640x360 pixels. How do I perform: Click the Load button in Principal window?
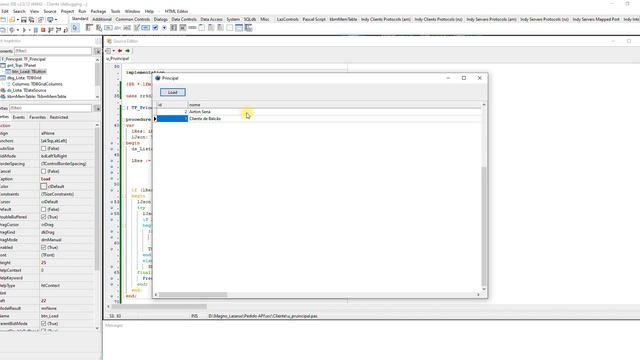pyautogui.click(x=173, y=92)
